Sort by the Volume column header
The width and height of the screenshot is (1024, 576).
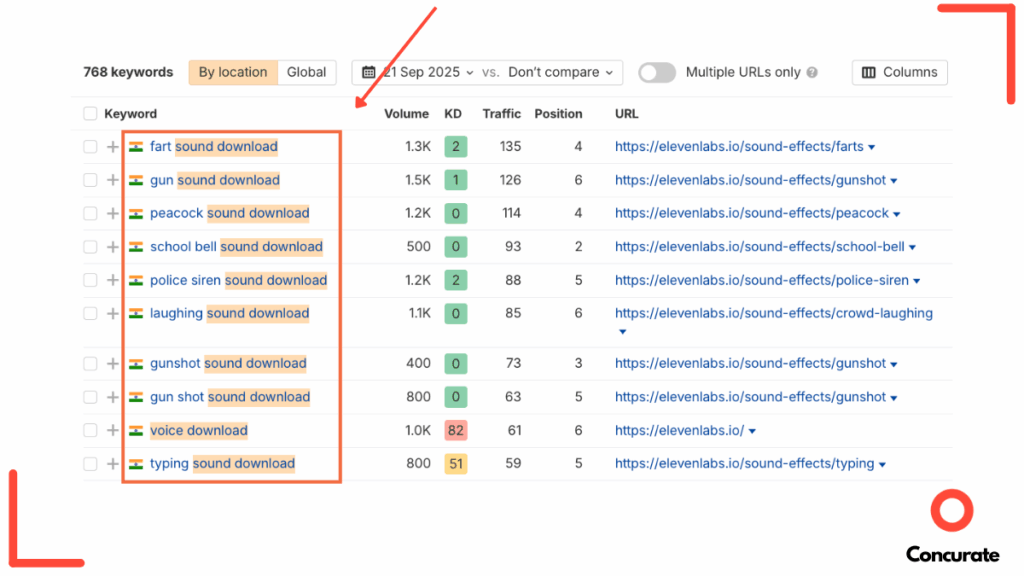click(x=406, y=114)
